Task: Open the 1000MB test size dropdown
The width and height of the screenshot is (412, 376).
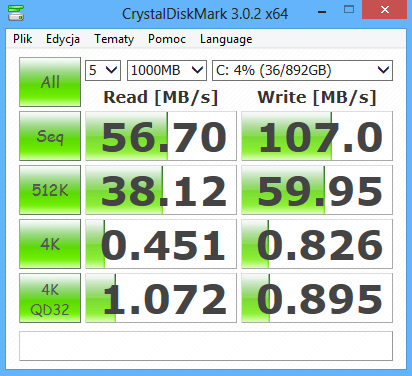Action: pos(167,70)
